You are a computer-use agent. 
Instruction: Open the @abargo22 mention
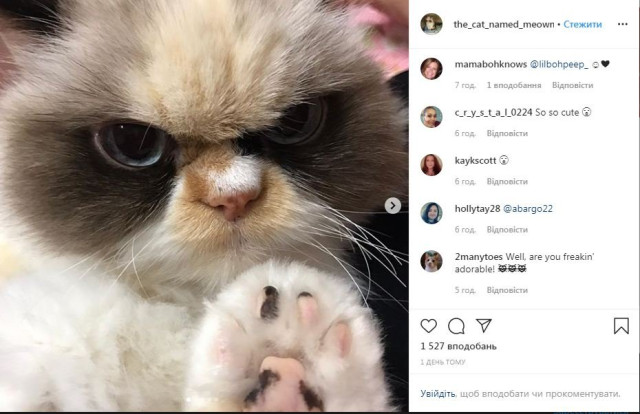528,209
